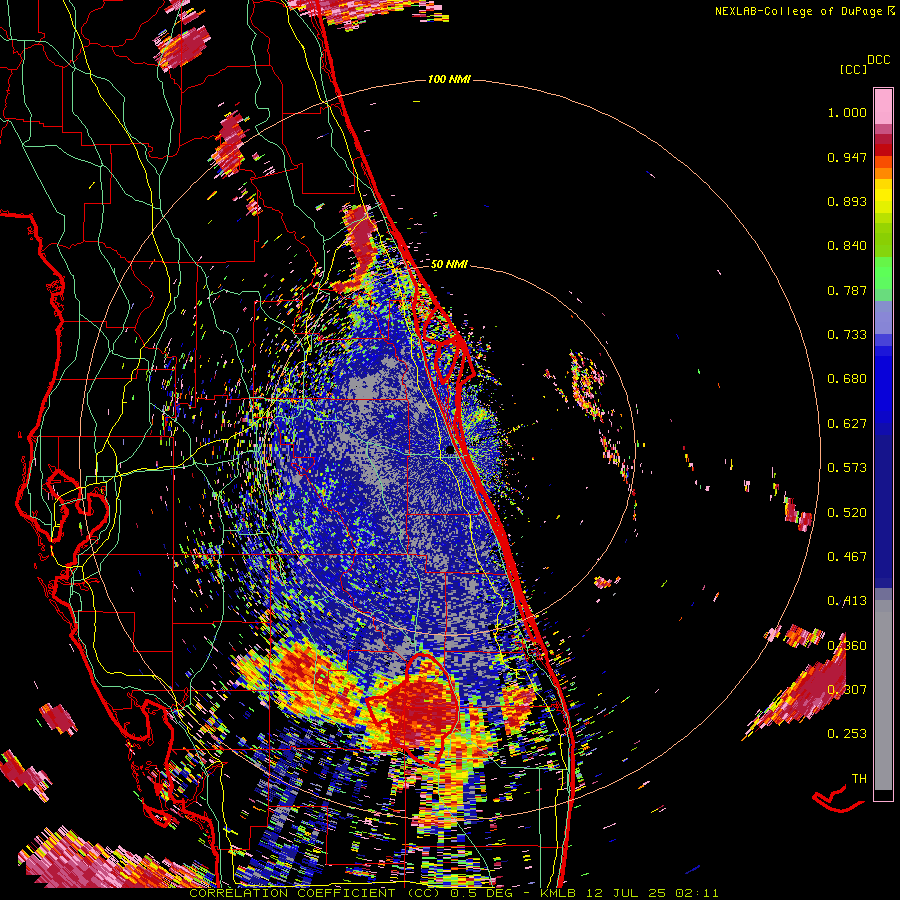Click the TH label on the legend

coord(859,779)
